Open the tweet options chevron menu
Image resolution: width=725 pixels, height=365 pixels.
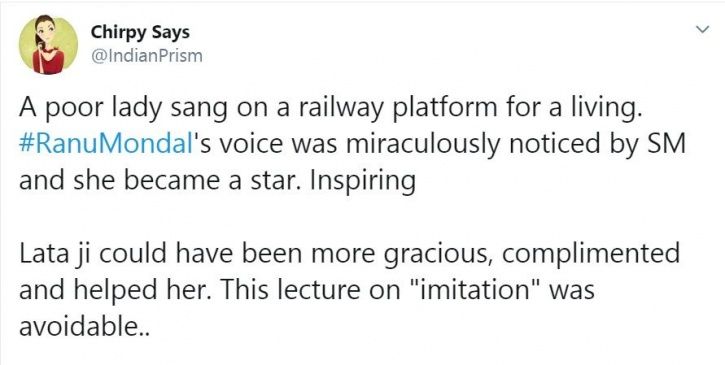point(702,30)
